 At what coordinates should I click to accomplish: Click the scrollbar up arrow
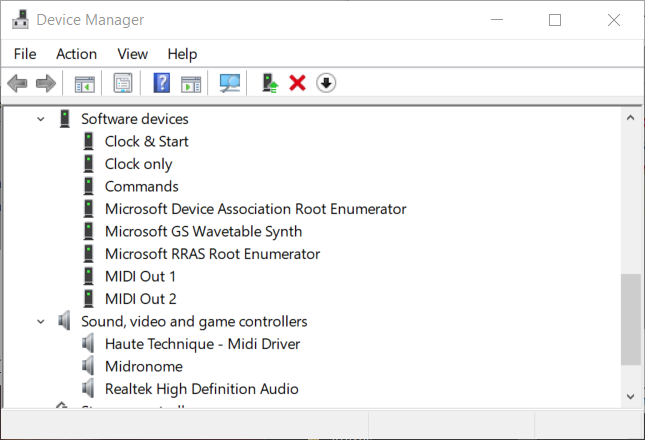631,118
